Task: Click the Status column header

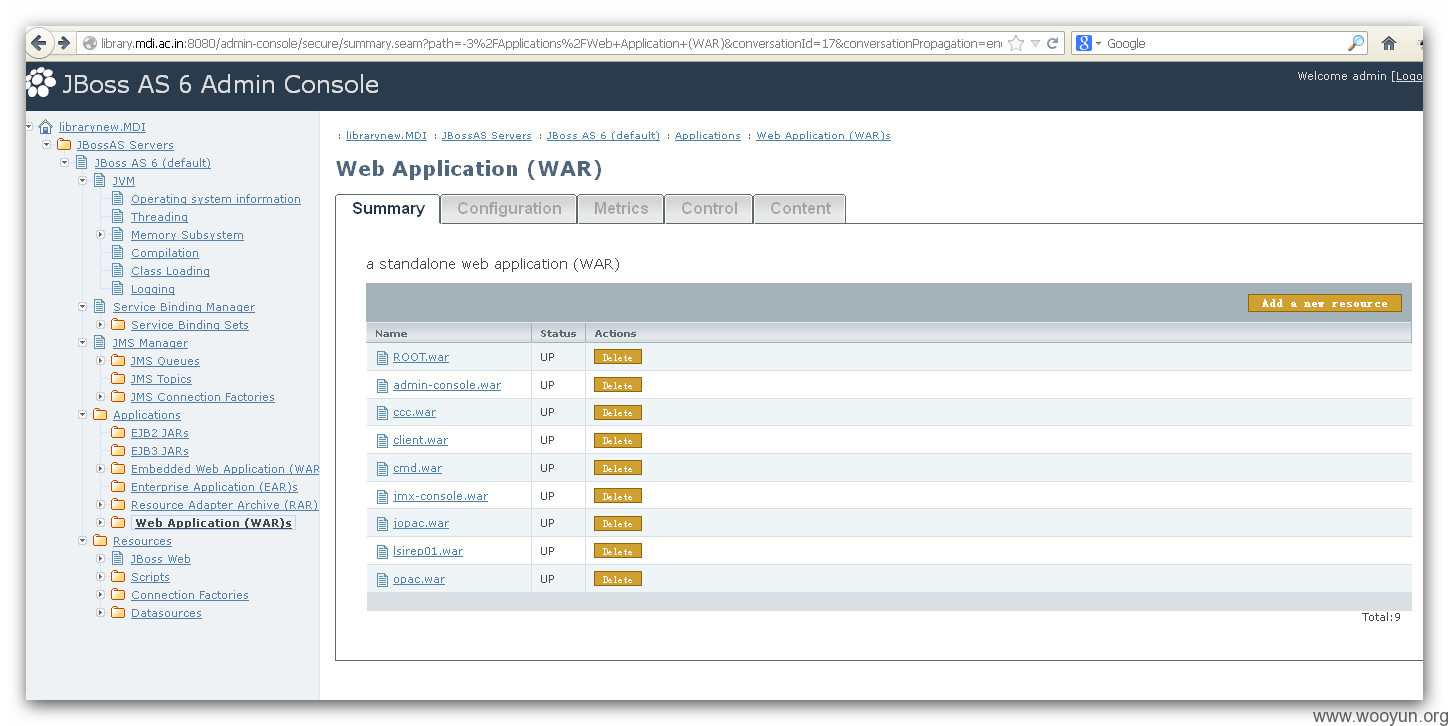Action: (x=558, y=333)
